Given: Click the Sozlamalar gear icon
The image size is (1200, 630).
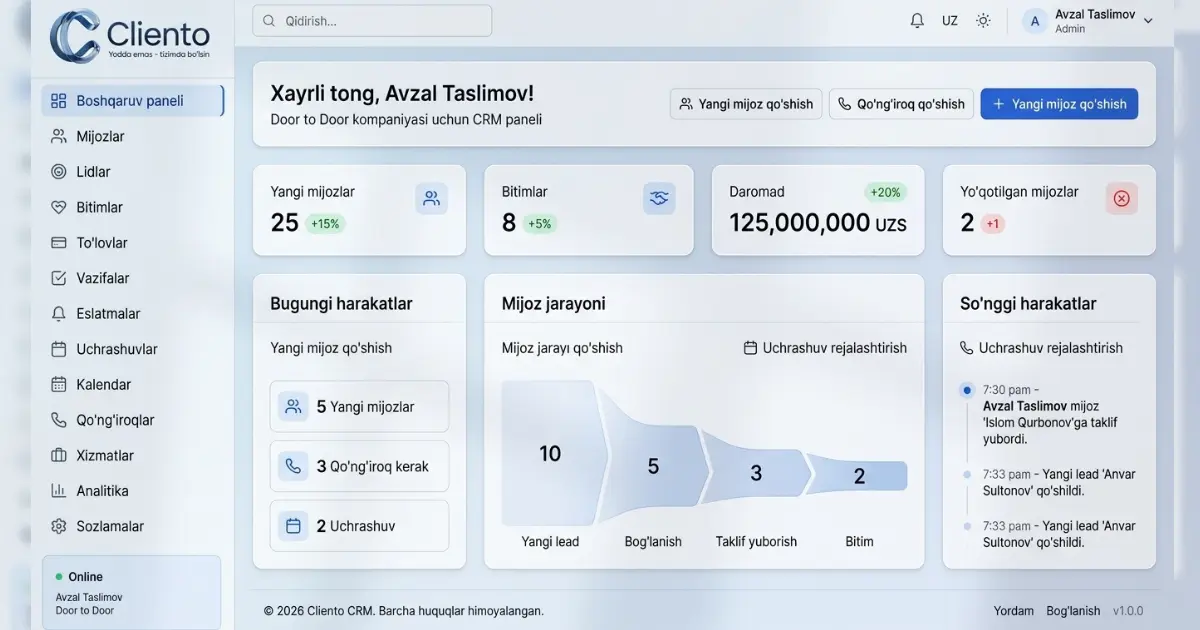Looking at the screenshot, I should coord(58,526).
